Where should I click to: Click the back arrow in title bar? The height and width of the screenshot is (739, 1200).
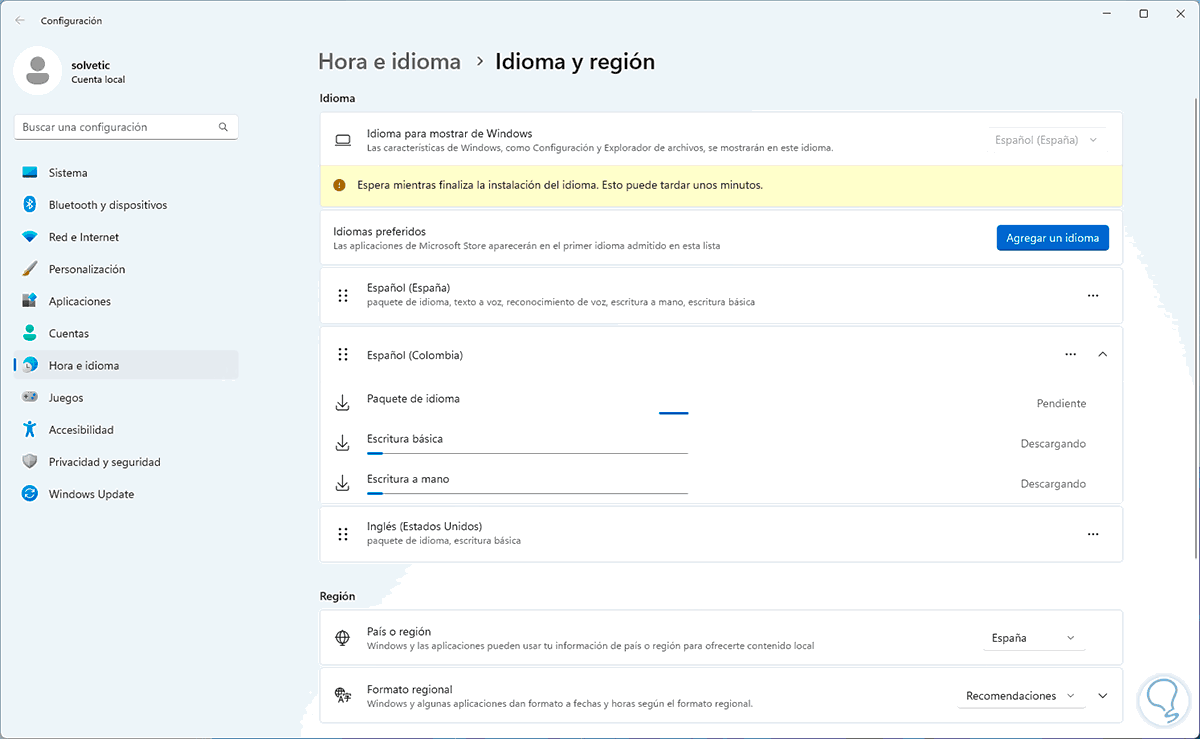click(20, 20)
